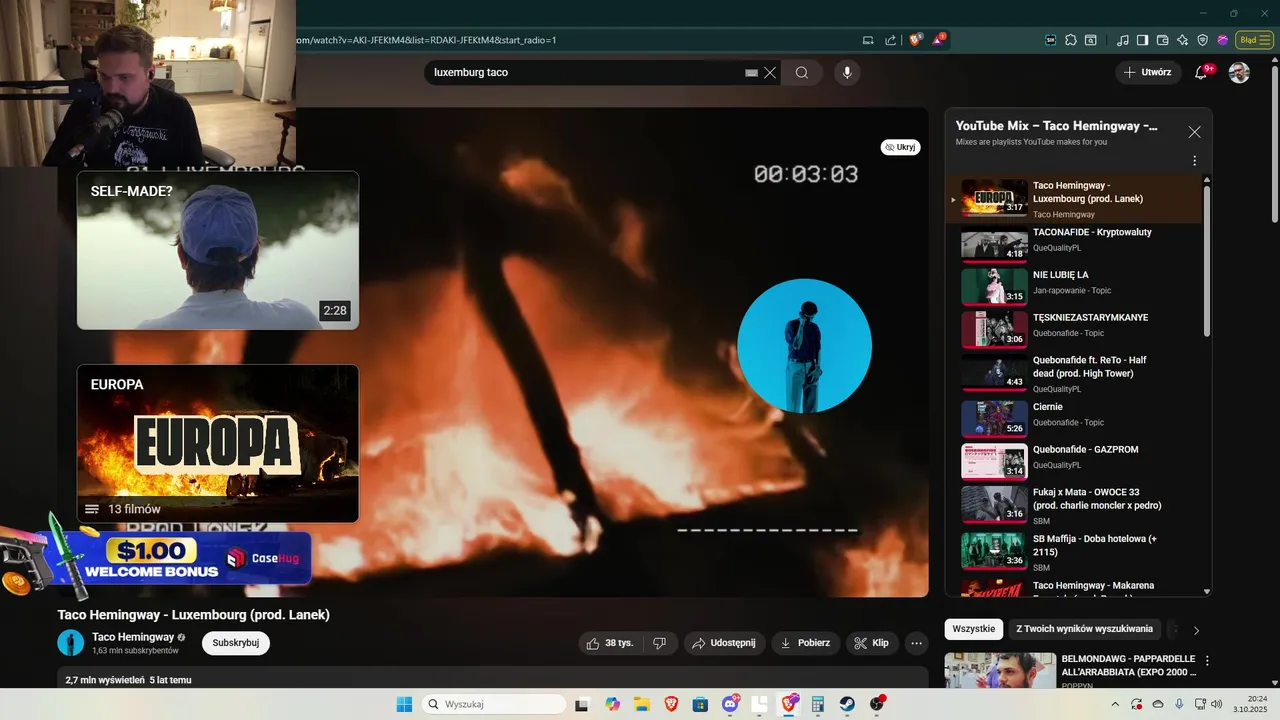Play Quebonafide ft. ReTo - Half dead
This screenshot has height=720, width=1280.
1073,373
